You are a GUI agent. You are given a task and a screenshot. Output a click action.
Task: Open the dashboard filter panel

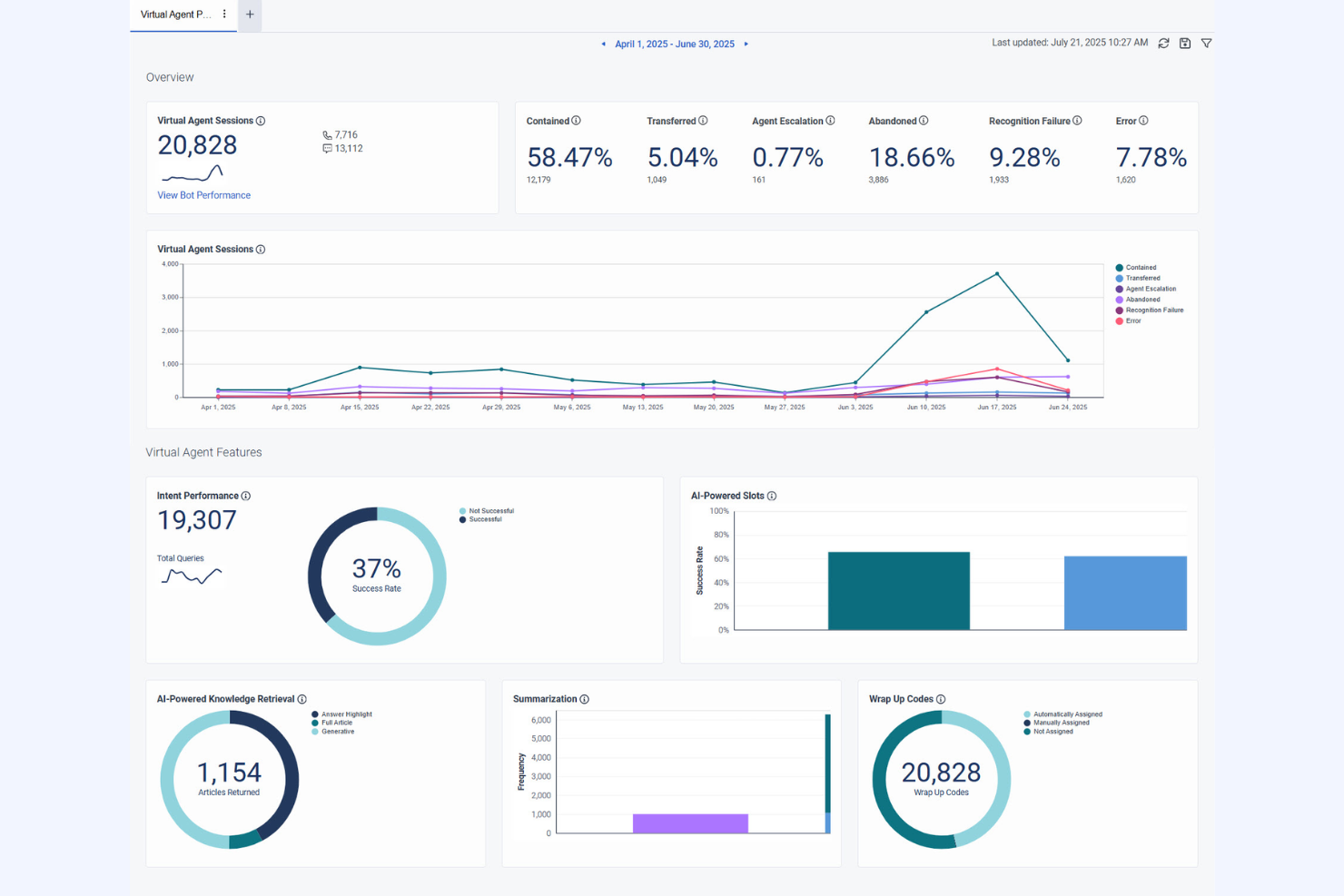(x=1206, y=44)
